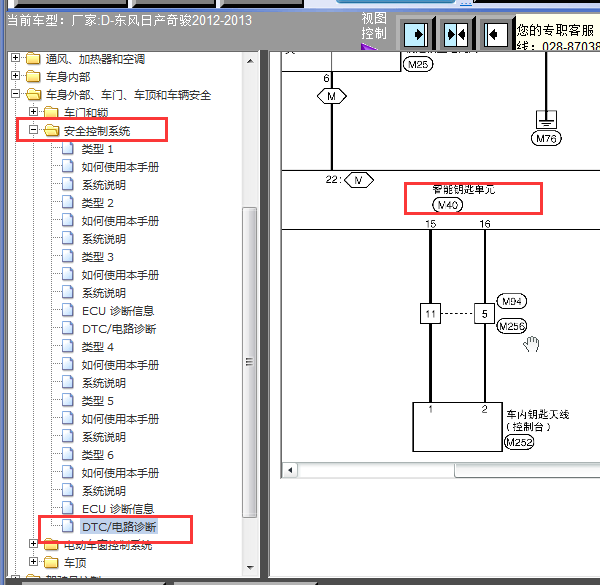Collapse 车身外部、车门、车顶和车辆安全 folder
This screenshot has height=585, width=600.
(15, 94)
